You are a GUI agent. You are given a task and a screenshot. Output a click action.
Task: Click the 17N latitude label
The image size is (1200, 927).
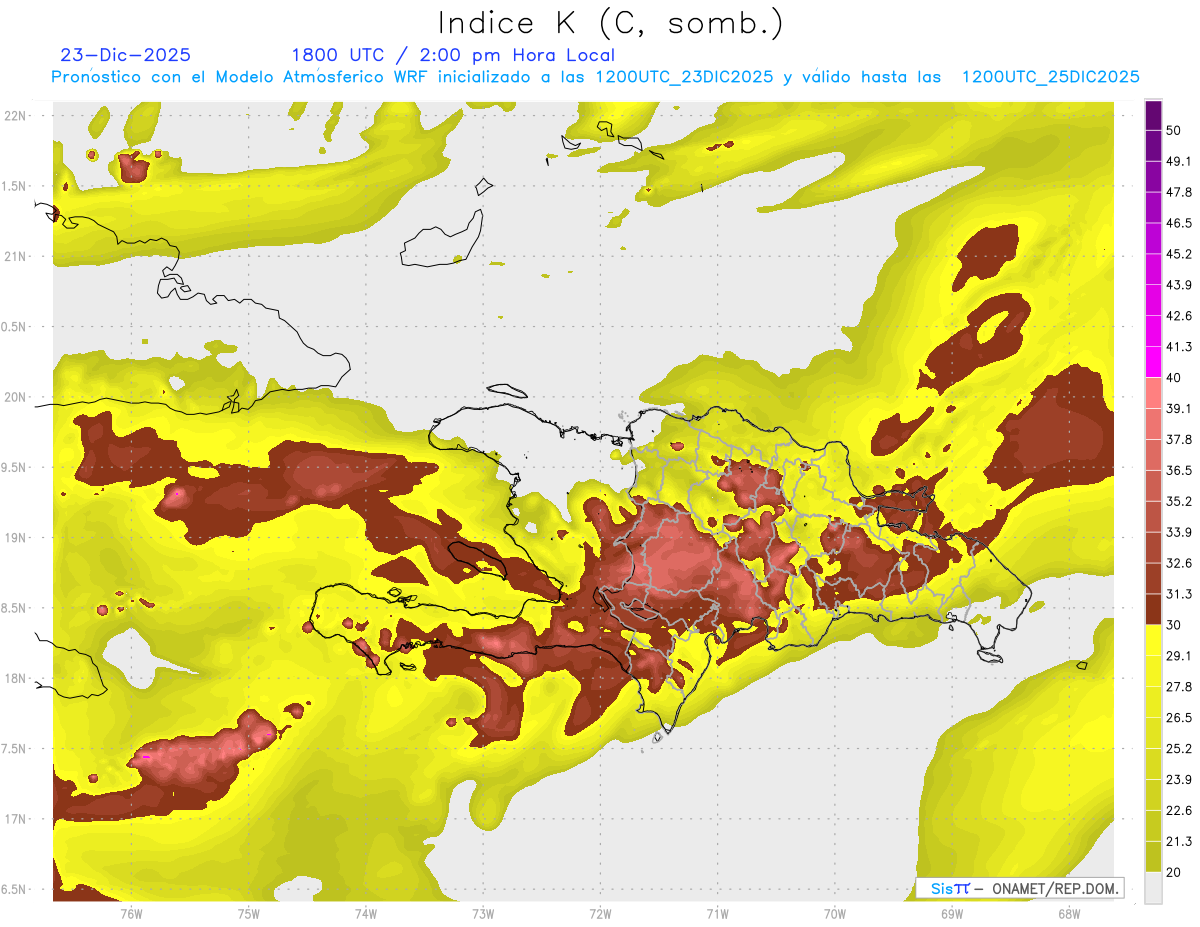[14, 819]
